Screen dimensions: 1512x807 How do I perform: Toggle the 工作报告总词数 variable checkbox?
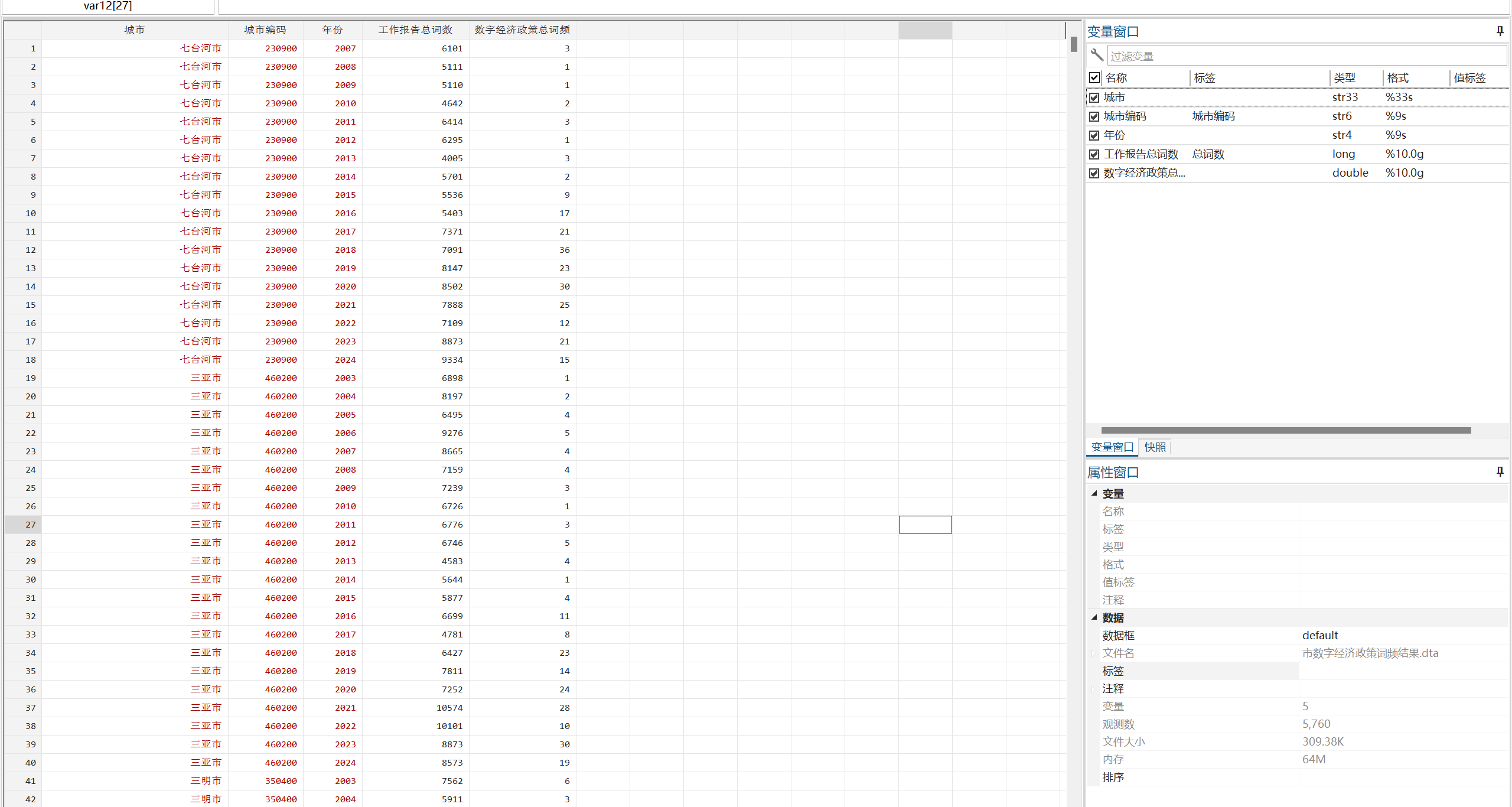(x=1094, y=154)
